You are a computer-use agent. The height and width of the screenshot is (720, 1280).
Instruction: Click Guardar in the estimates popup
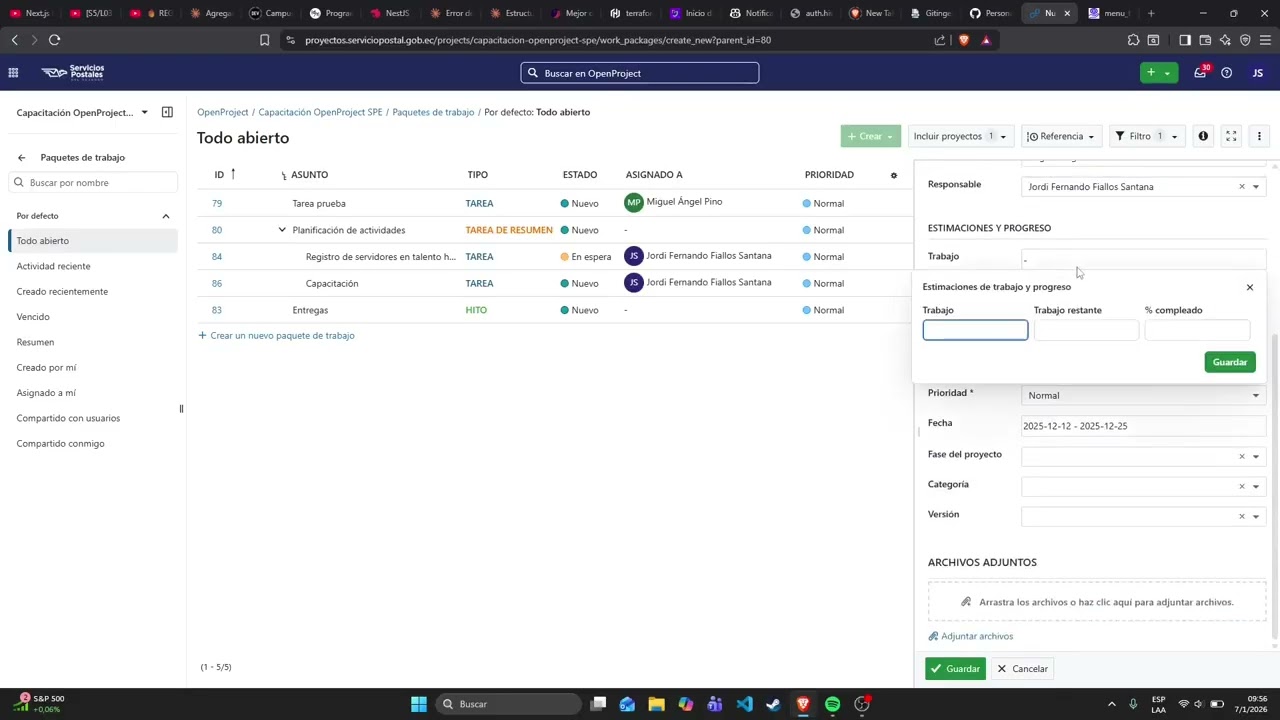tap(1230, 362)
